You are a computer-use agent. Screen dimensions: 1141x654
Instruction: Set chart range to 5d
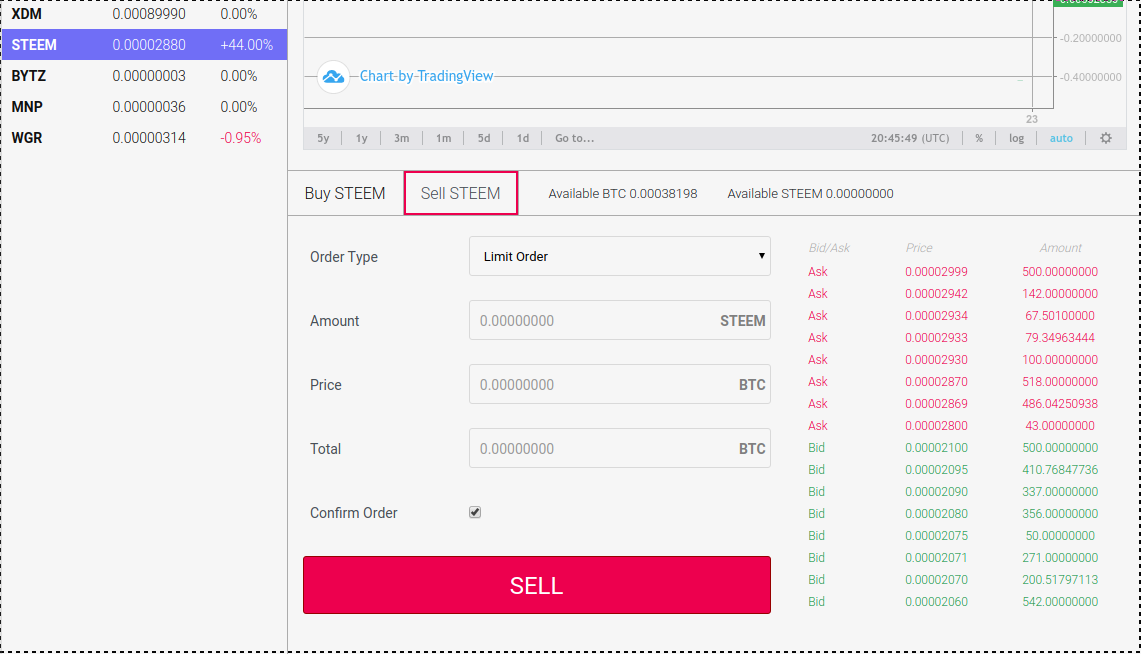coord(484,138)
